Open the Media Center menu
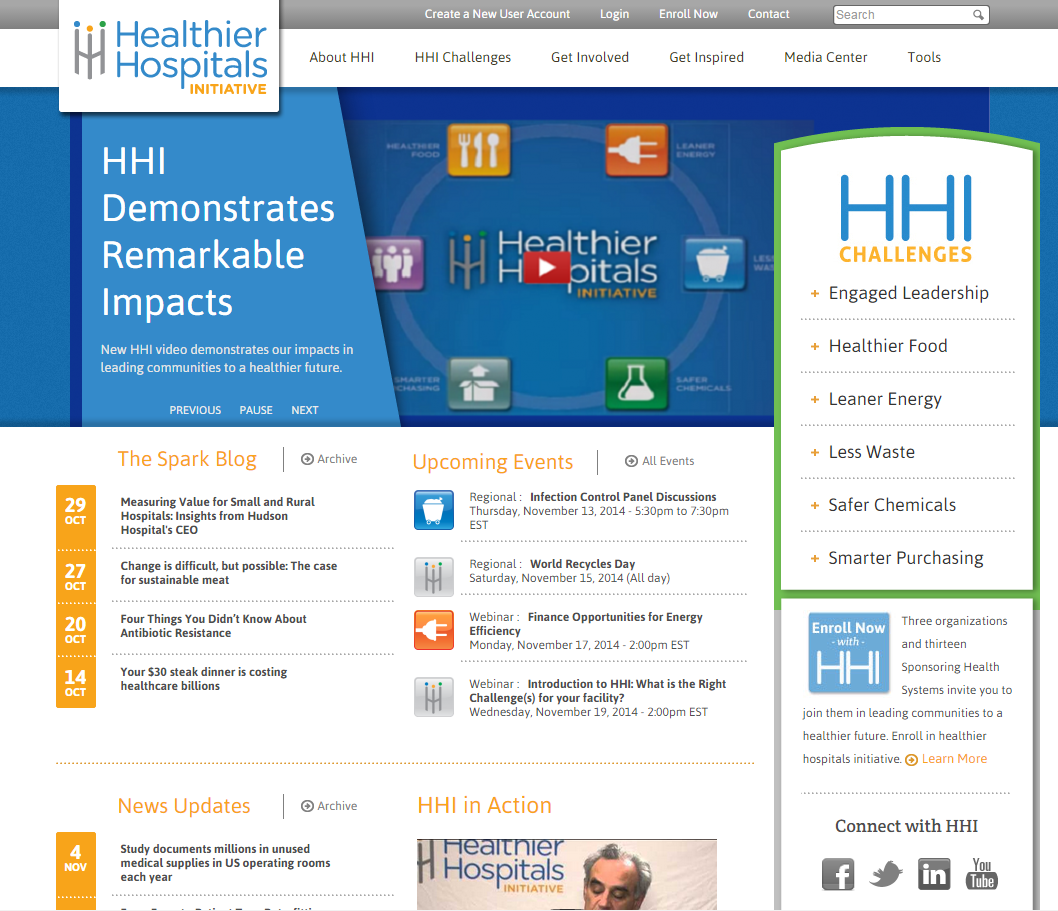 click(x=825, y=57)
